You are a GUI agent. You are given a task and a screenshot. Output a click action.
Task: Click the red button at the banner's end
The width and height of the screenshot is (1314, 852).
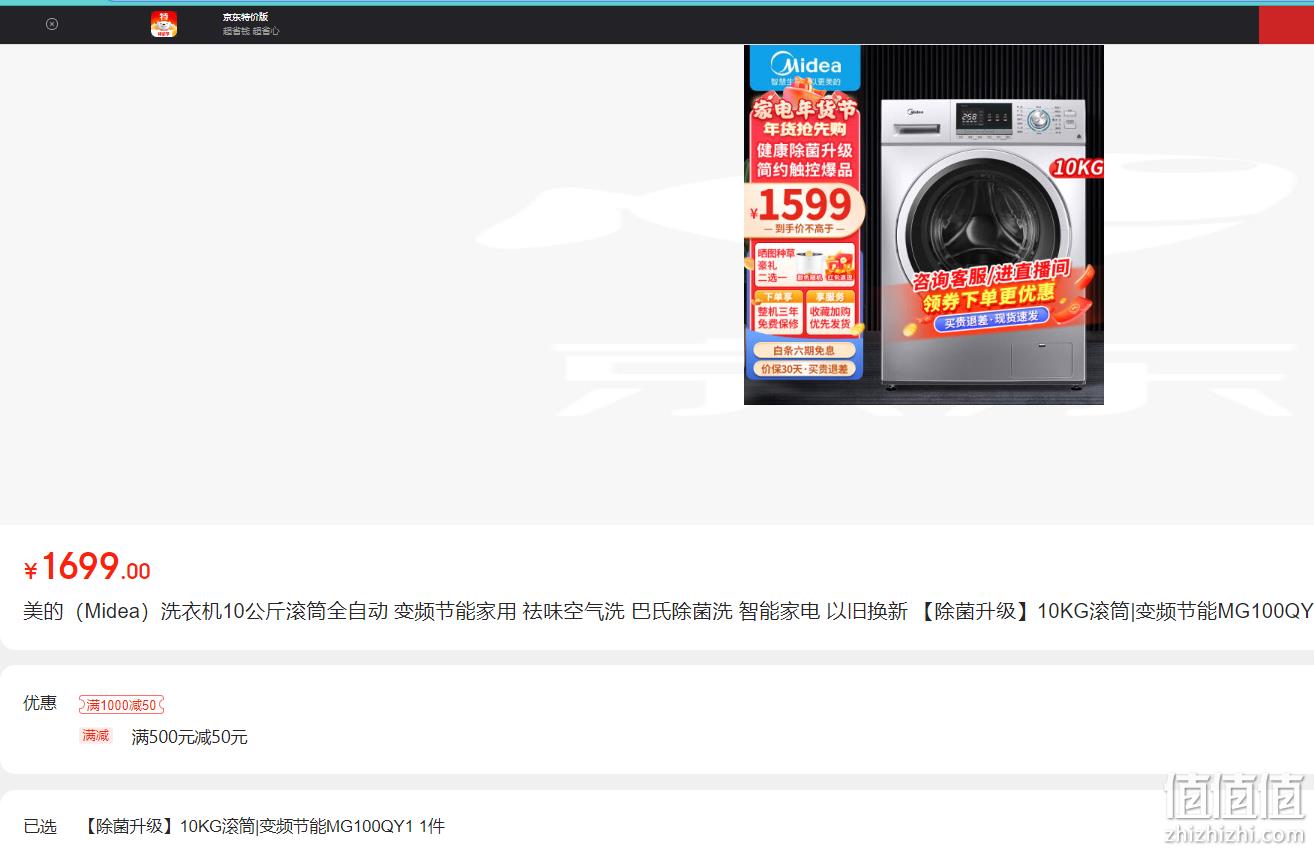(1286, 25)
